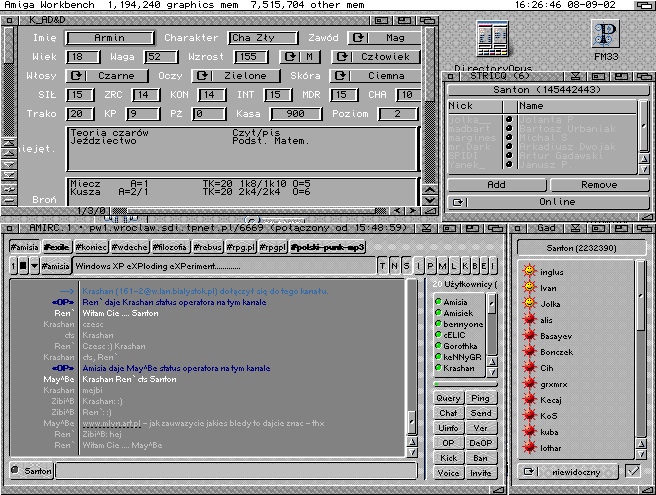Click the lowest minus icon in K_AD&D sidebar
Image resolution: width=656 pixels, height=495 pixels.
8,200
